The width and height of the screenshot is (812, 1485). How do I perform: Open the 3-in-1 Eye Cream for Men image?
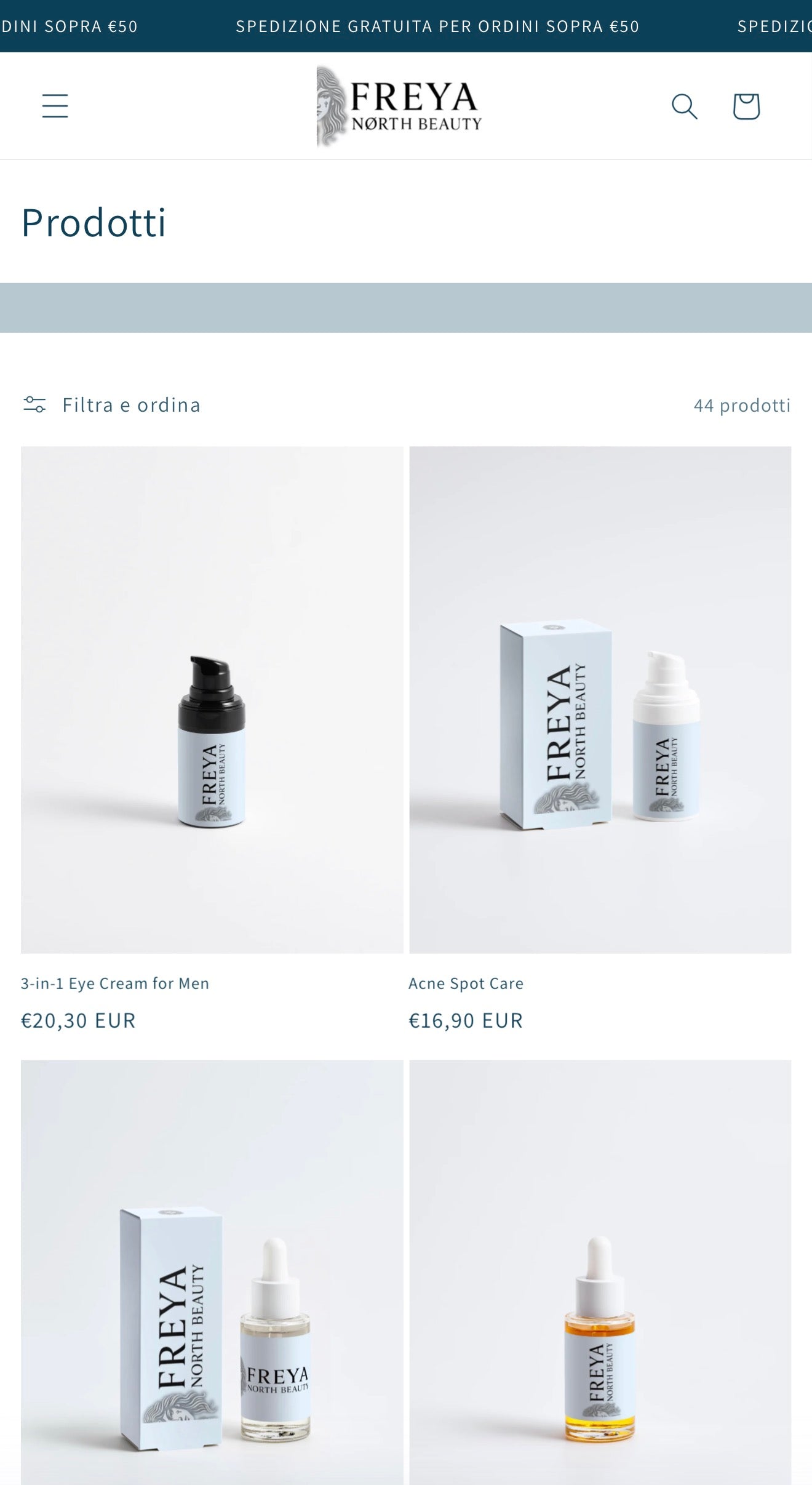[212, 700]
